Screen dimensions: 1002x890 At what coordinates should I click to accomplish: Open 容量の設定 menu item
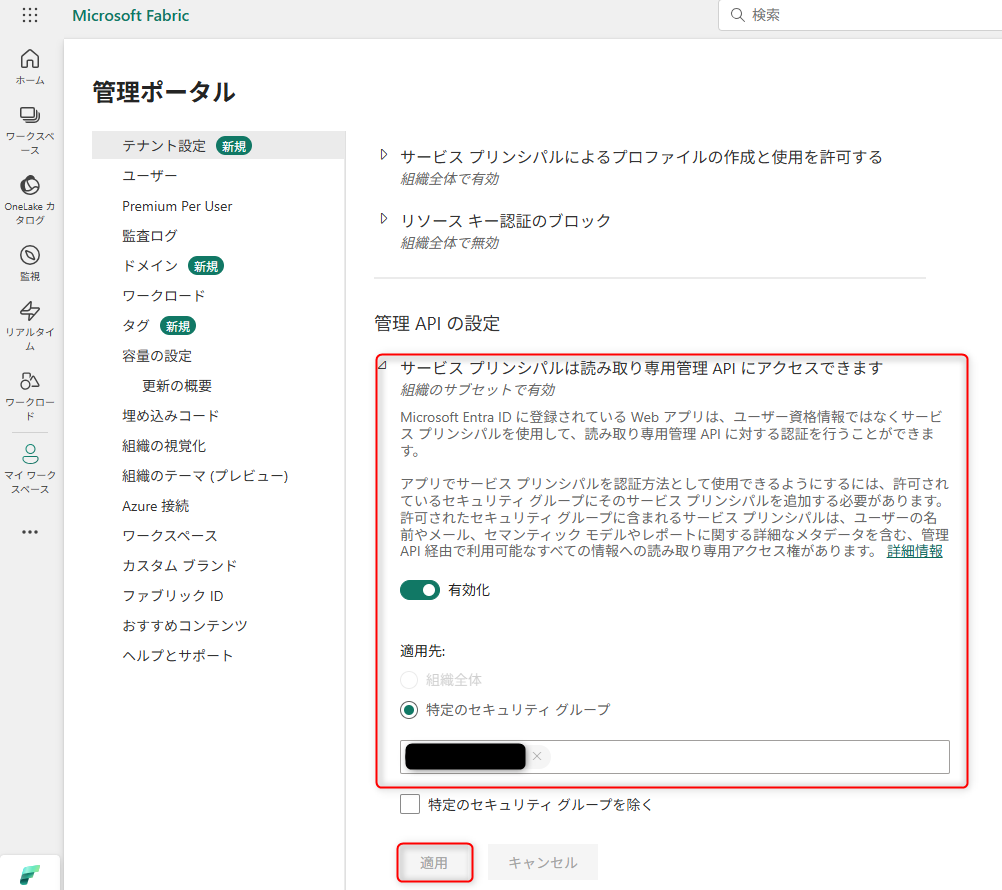pos(157,356)
